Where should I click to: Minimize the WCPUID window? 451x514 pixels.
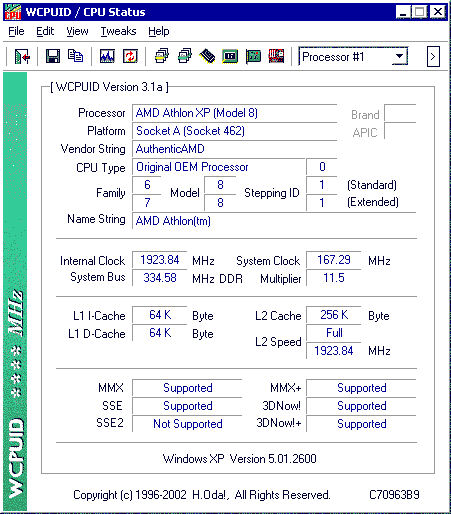point(403,12)
